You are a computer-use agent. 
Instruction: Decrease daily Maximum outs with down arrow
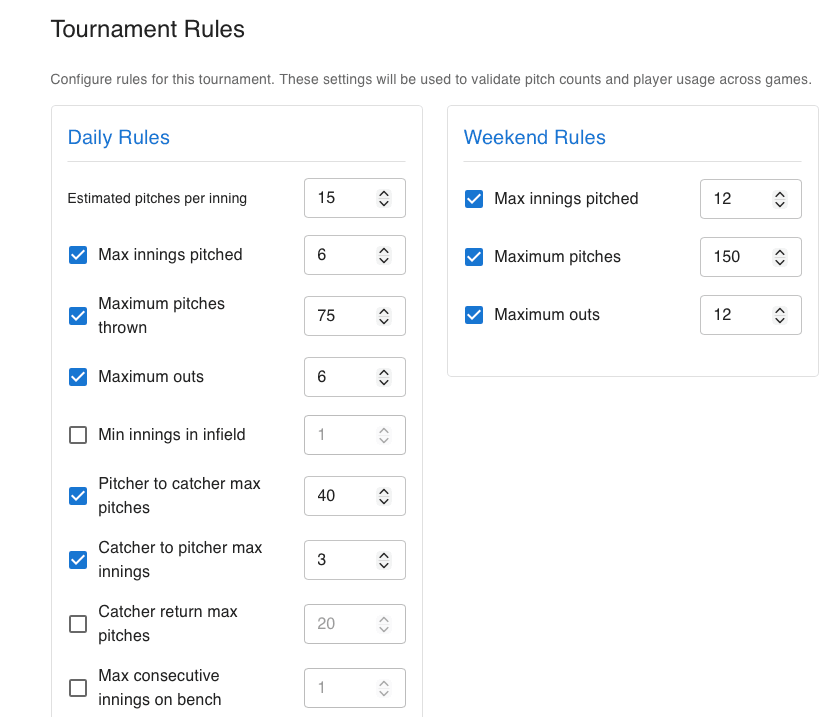point(385,382)
